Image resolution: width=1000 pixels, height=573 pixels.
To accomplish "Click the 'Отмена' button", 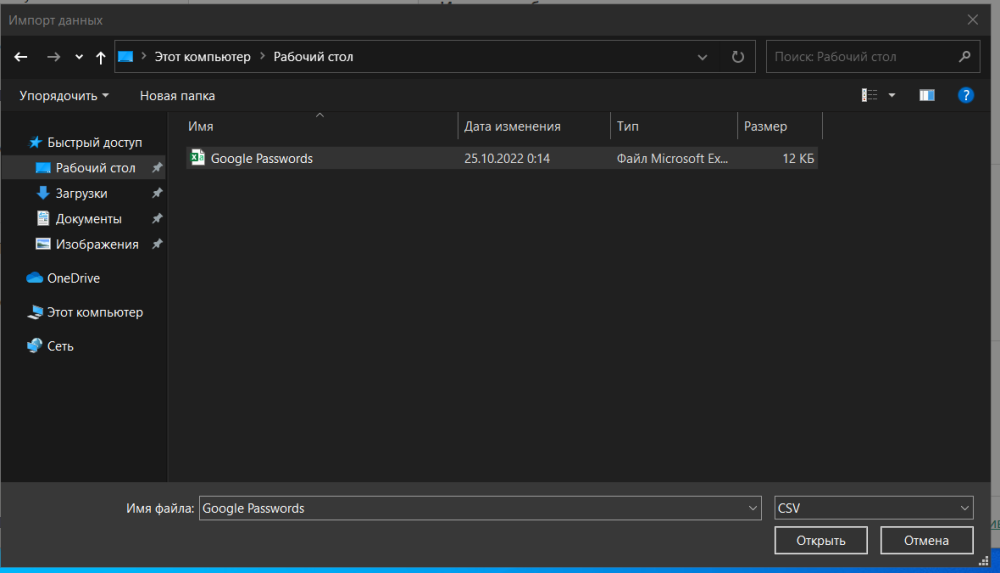I will coord(926,540).
